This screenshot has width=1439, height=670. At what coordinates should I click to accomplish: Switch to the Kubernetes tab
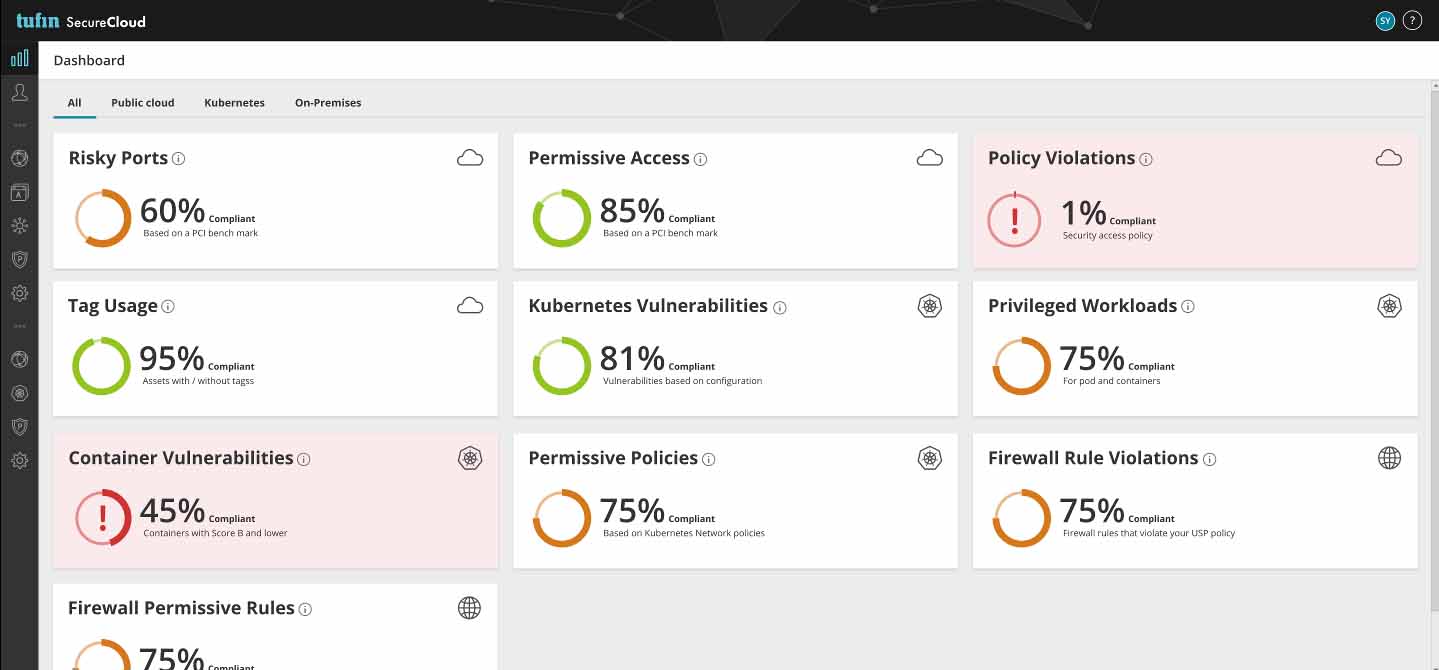pos(234,102)
